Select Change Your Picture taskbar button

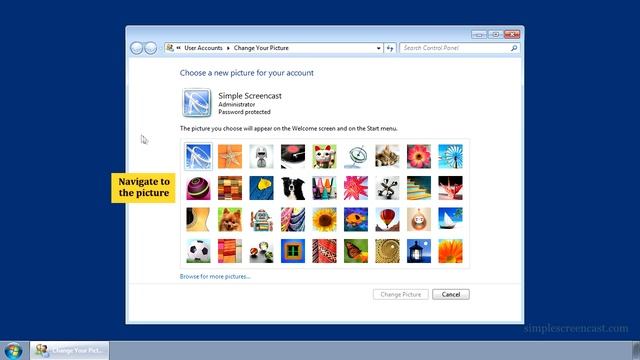click(x=69, y=350)
